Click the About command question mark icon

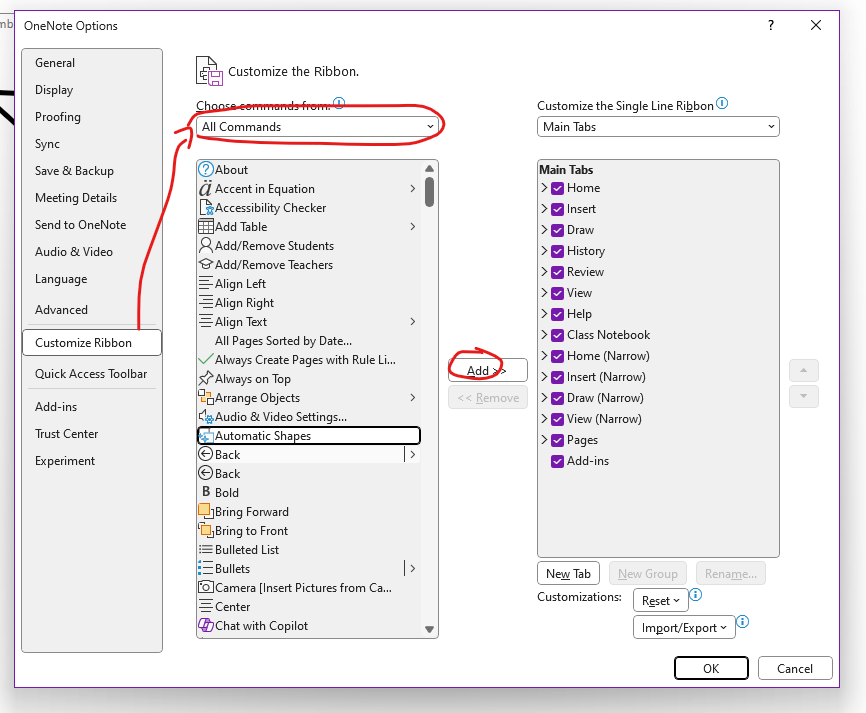click(205, 169)
